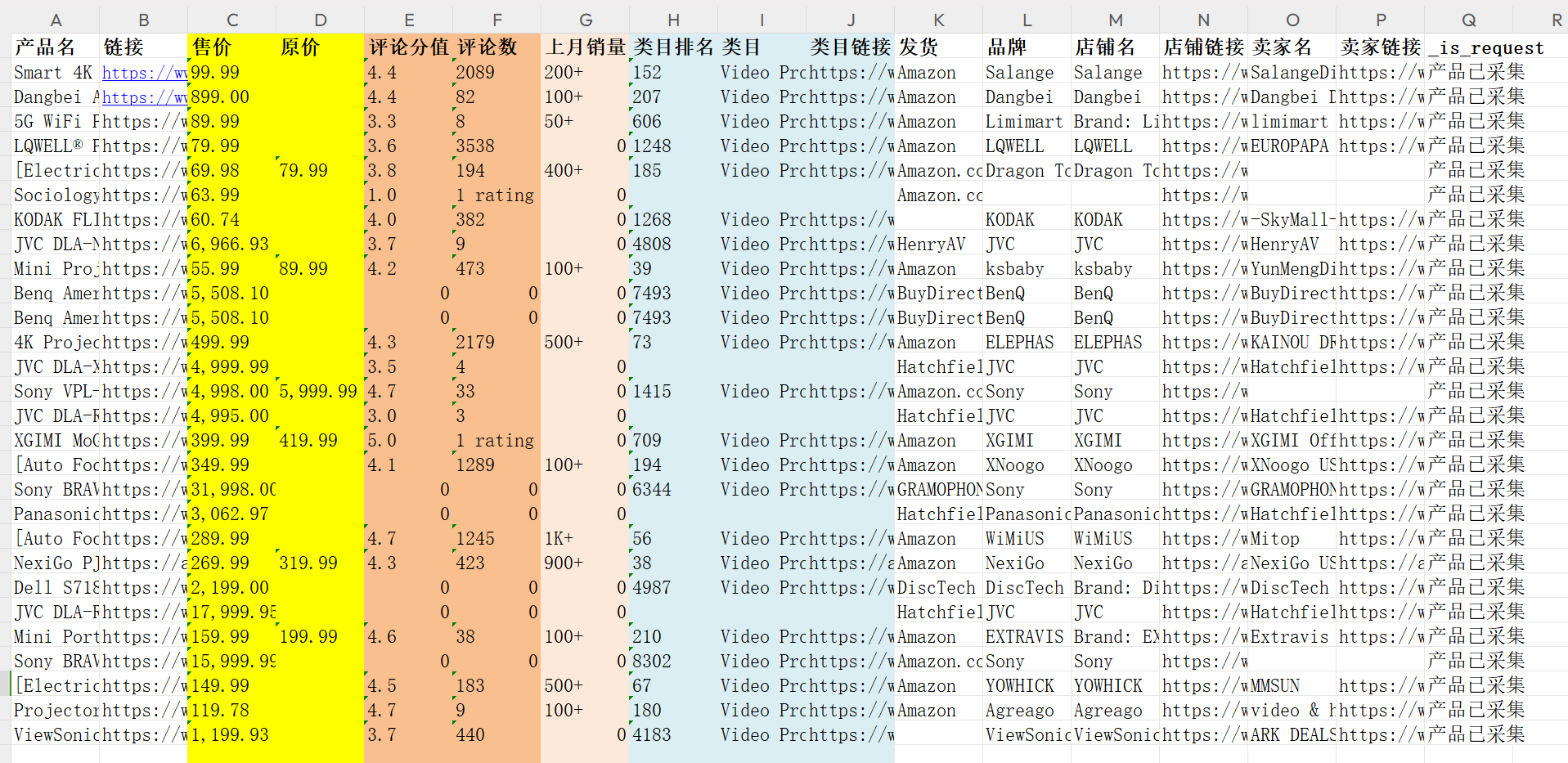Select review count cell 2089
Screen dimensions: 1568x763
[x=497, y=72]
